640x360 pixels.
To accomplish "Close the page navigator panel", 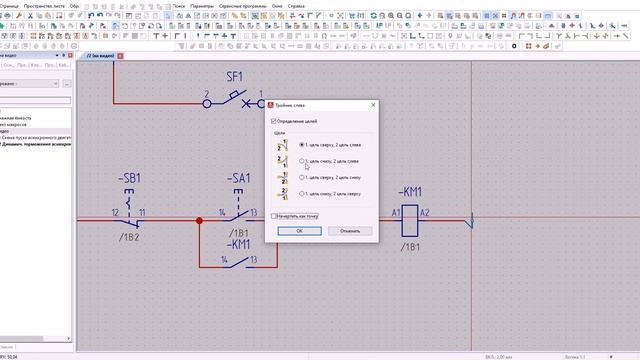I will click(70, 55).
